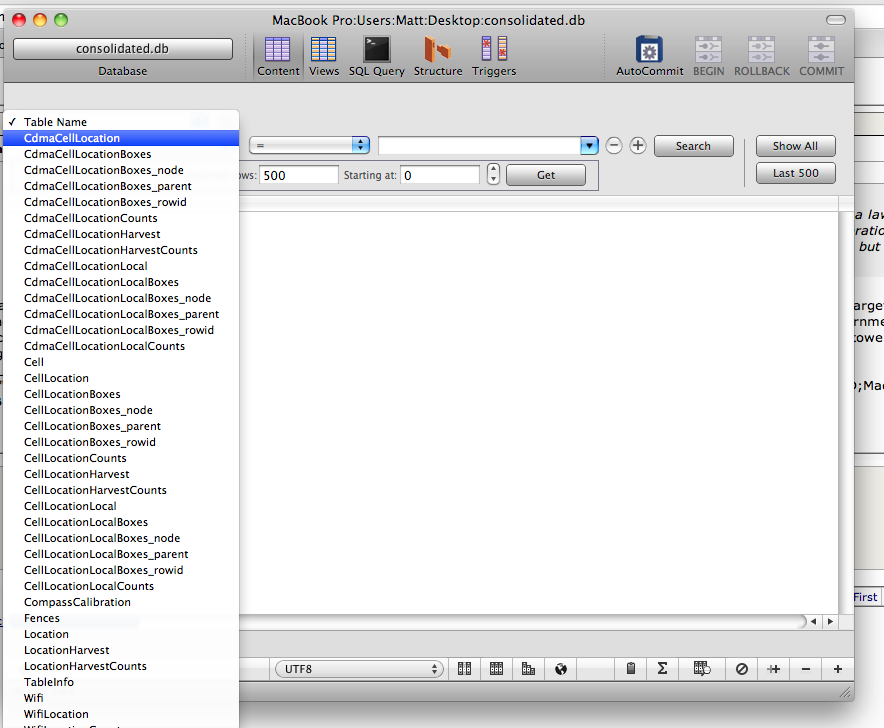Select CdmaCellLocationHarvest menu item

(x=121, y=234)
